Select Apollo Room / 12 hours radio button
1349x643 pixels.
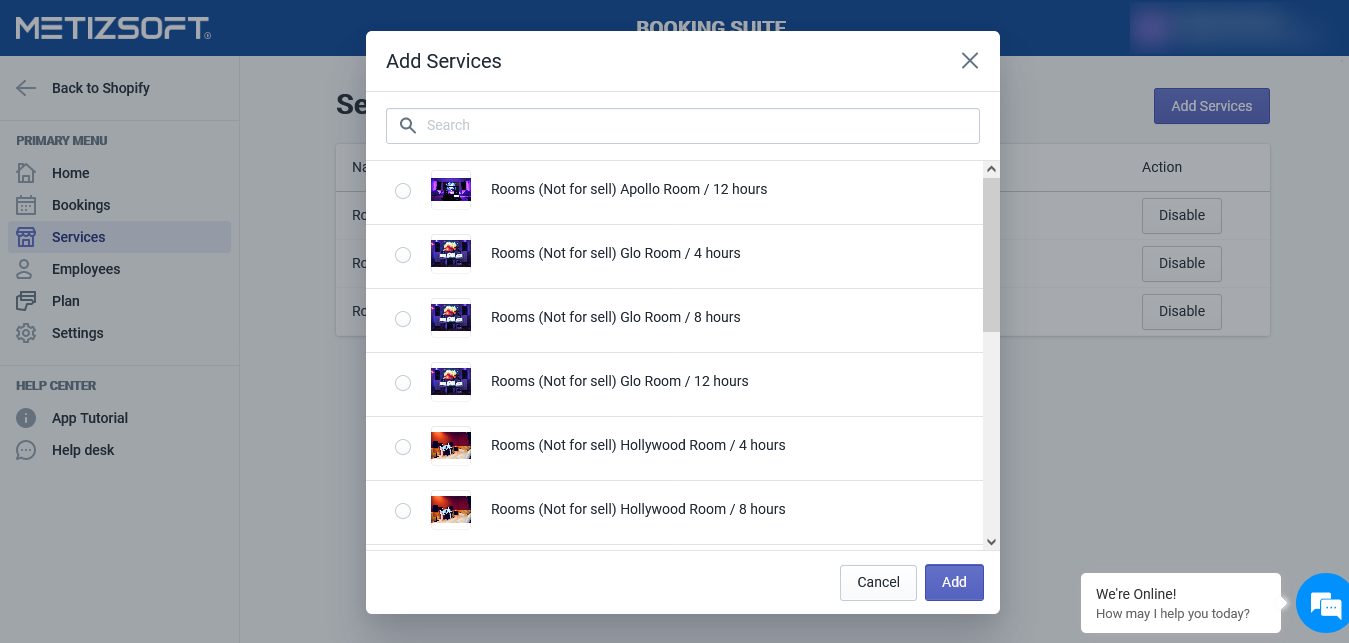click(403, 191)
